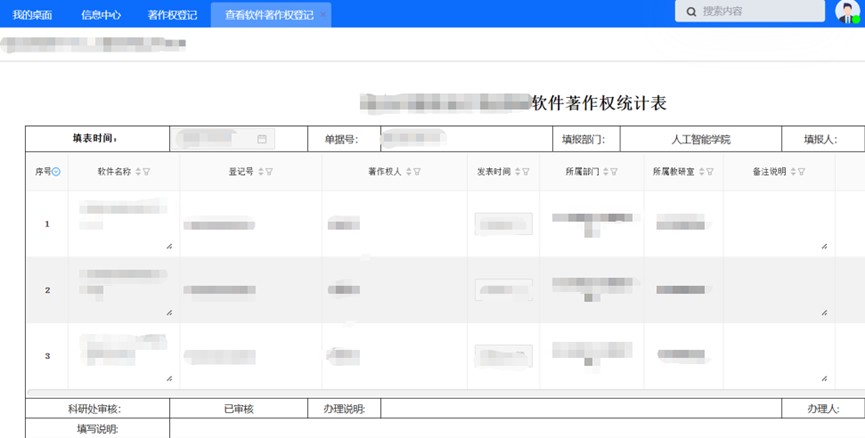Click the 备注说明 text area in row 1

click(777, 223)
